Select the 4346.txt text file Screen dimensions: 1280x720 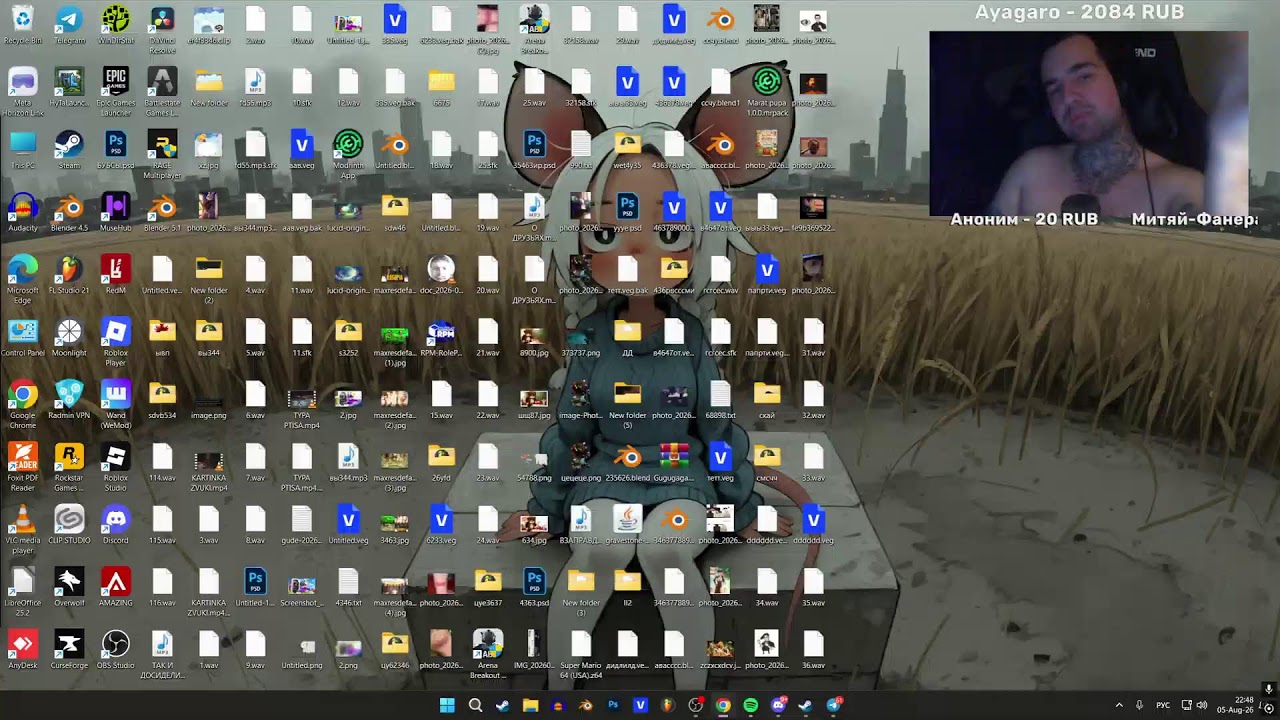point(348,588)
